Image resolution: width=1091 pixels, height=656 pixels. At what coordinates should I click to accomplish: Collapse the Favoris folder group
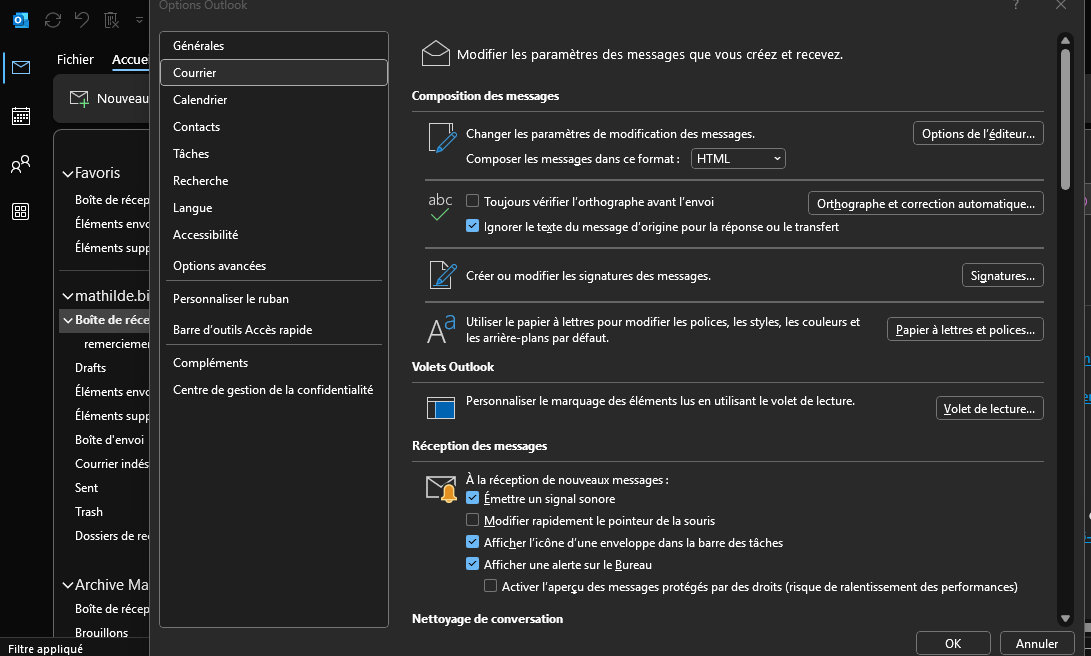[x=67, y=173]
